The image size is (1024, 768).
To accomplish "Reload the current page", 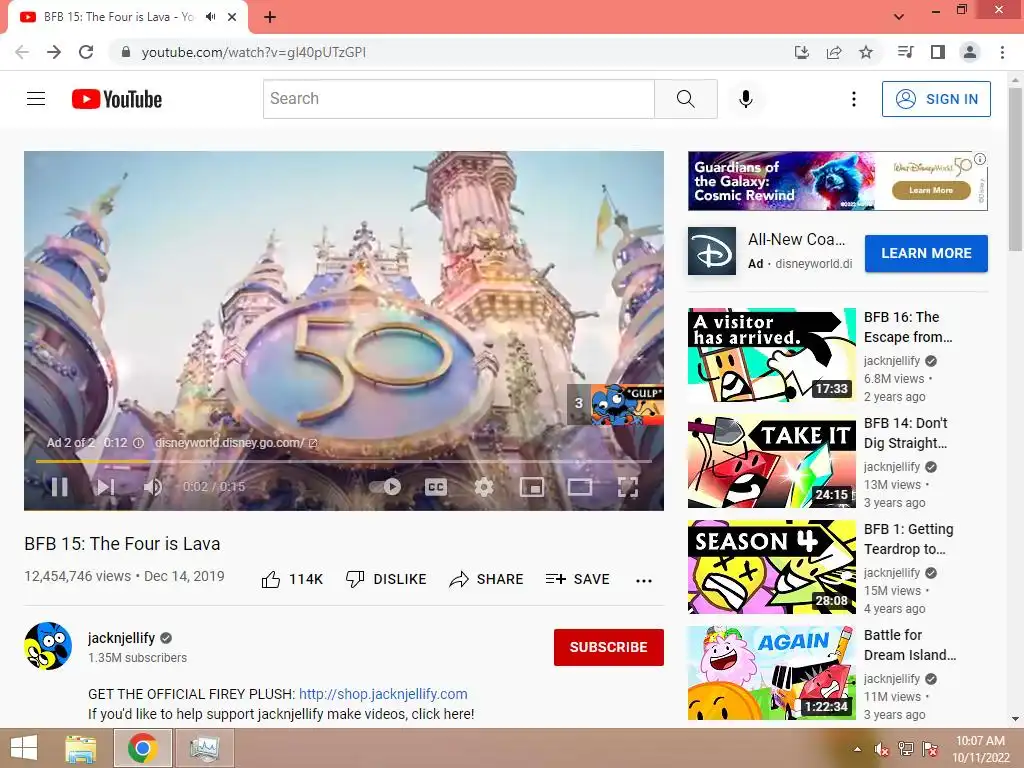I will click(x=86, y=52).
